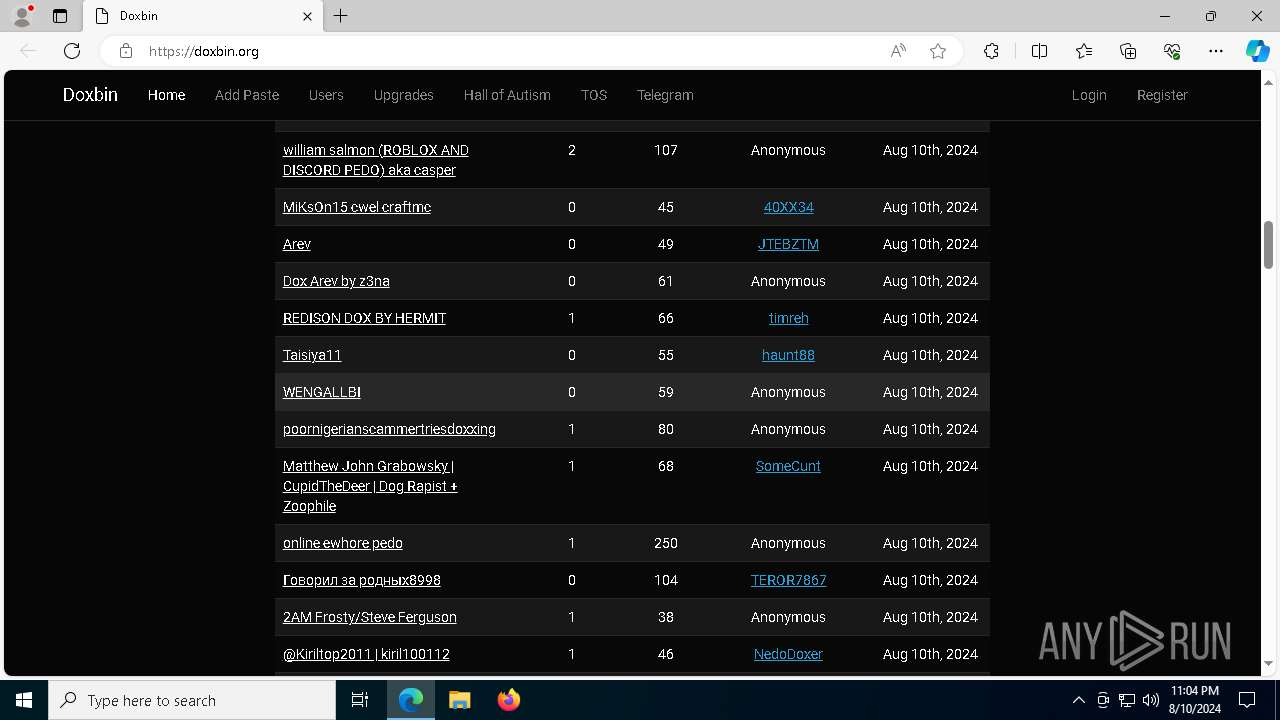This screenshot has width=1280, height=720.
Task: Open Settings and more ellipsis menu
Action: point(1216,51)
